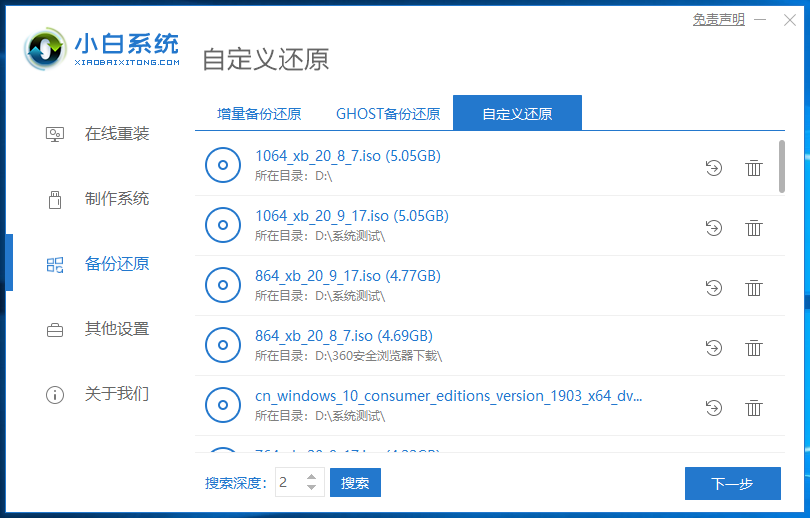Image resolution: width=810 pixels, height=518 pixels.
Task: Switch to the GHOST备份还原 tab
Action: pyautogui.click(x=388, y=114)
